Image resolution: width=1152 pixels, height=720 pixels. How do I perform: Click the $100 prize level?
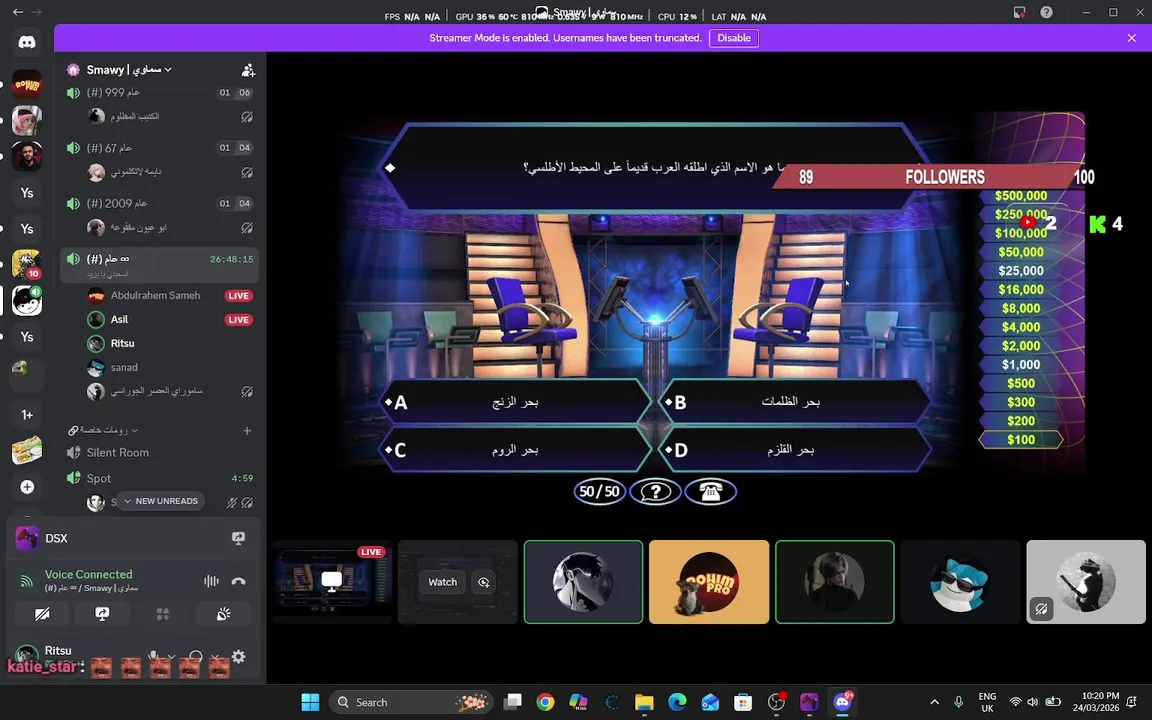pos(1020,440)
